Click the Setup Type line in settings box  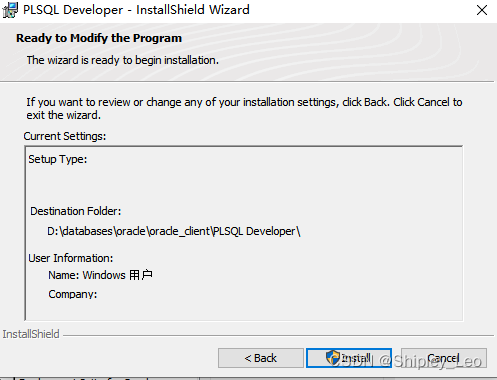[58, 159]
